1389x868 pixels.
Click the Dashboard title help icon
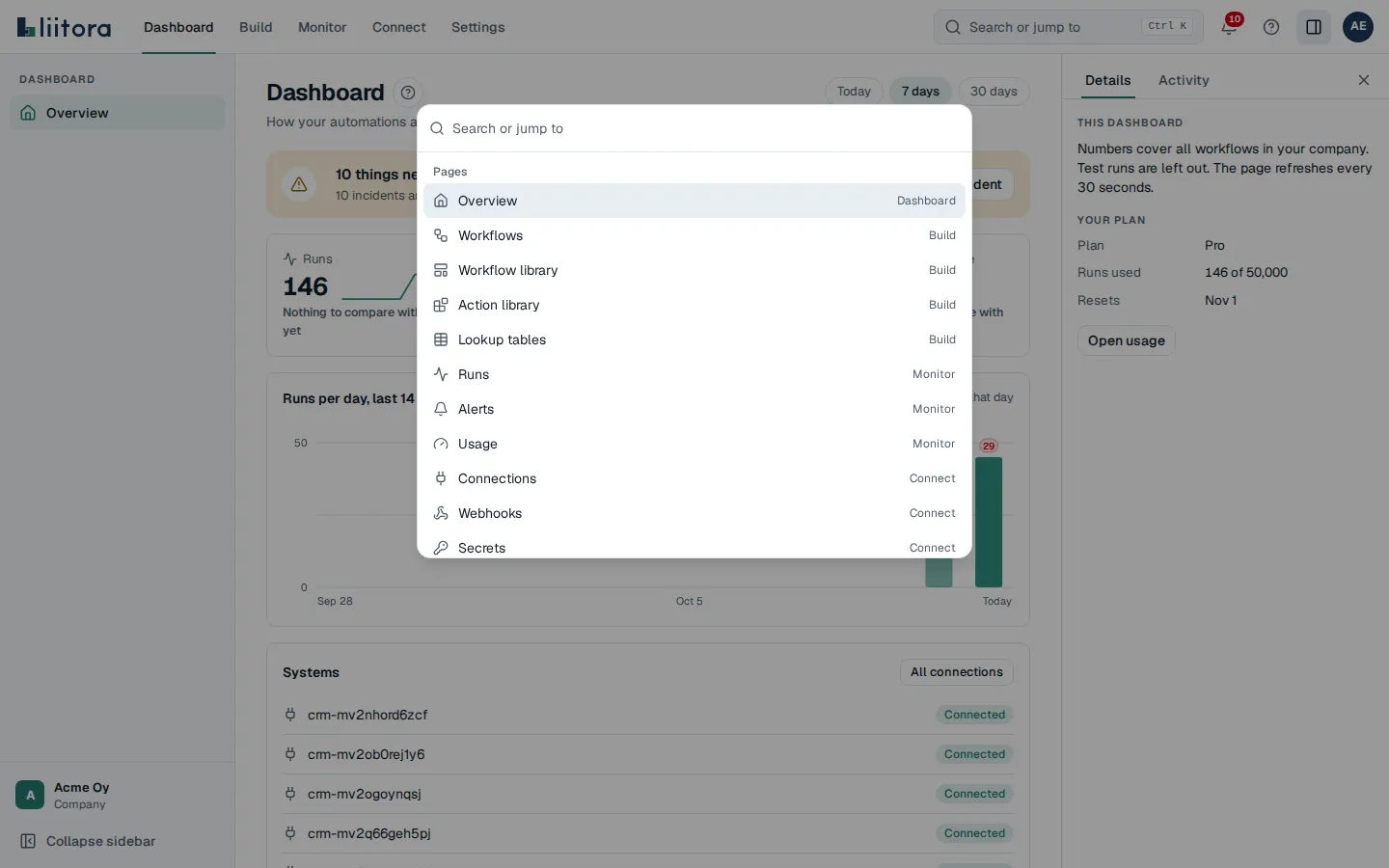tap(408, 93)
